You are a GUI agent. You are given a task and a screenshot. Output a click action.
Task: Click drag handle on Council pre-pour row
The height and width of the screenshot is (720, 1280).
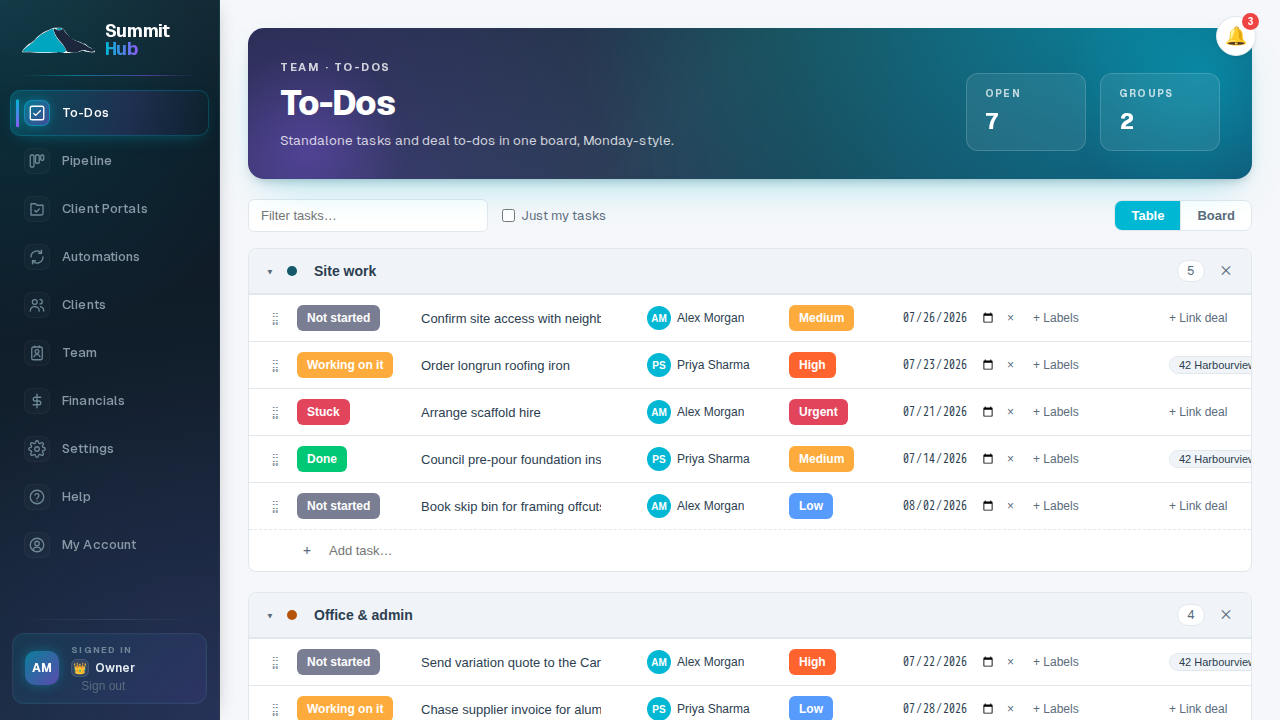pos(275,460)
